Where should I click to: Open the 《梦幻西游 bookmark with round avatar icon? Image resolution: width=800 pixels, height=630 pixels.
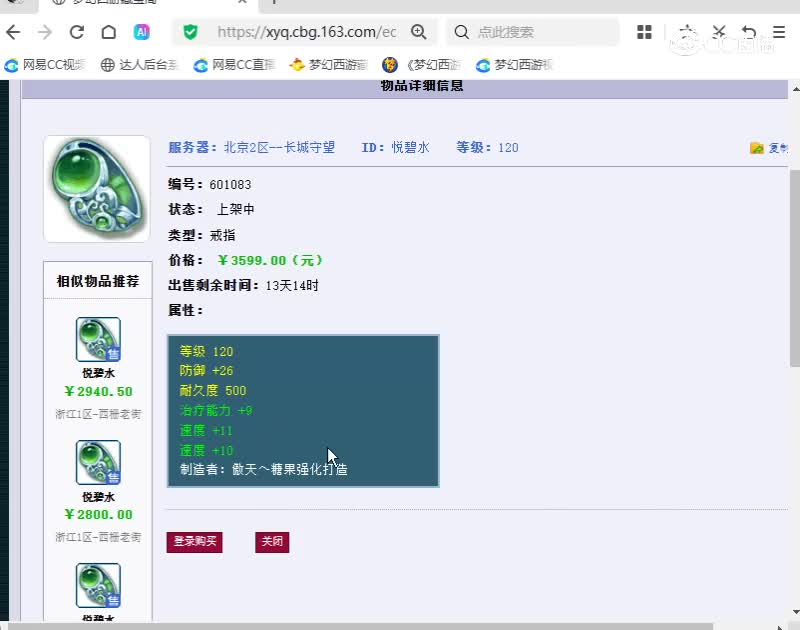pos(422,65)
